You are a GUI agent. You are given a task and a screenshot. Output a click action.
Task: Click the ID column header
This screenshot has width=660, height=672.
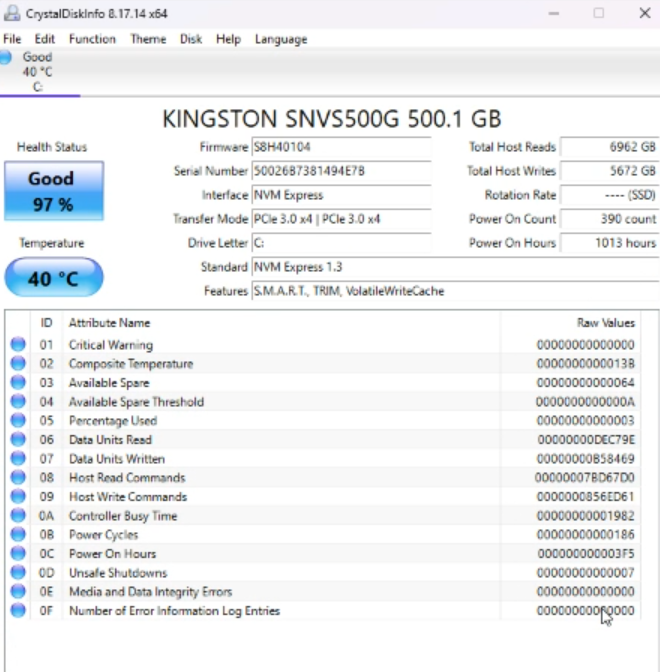pos(46,323)
